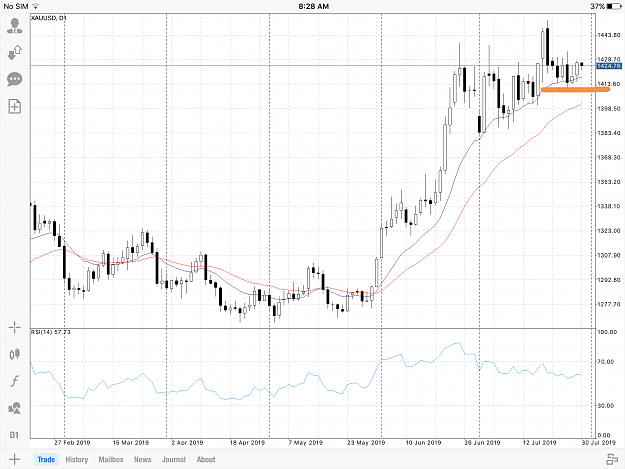Tap the new order document icon

coord(15,106)
